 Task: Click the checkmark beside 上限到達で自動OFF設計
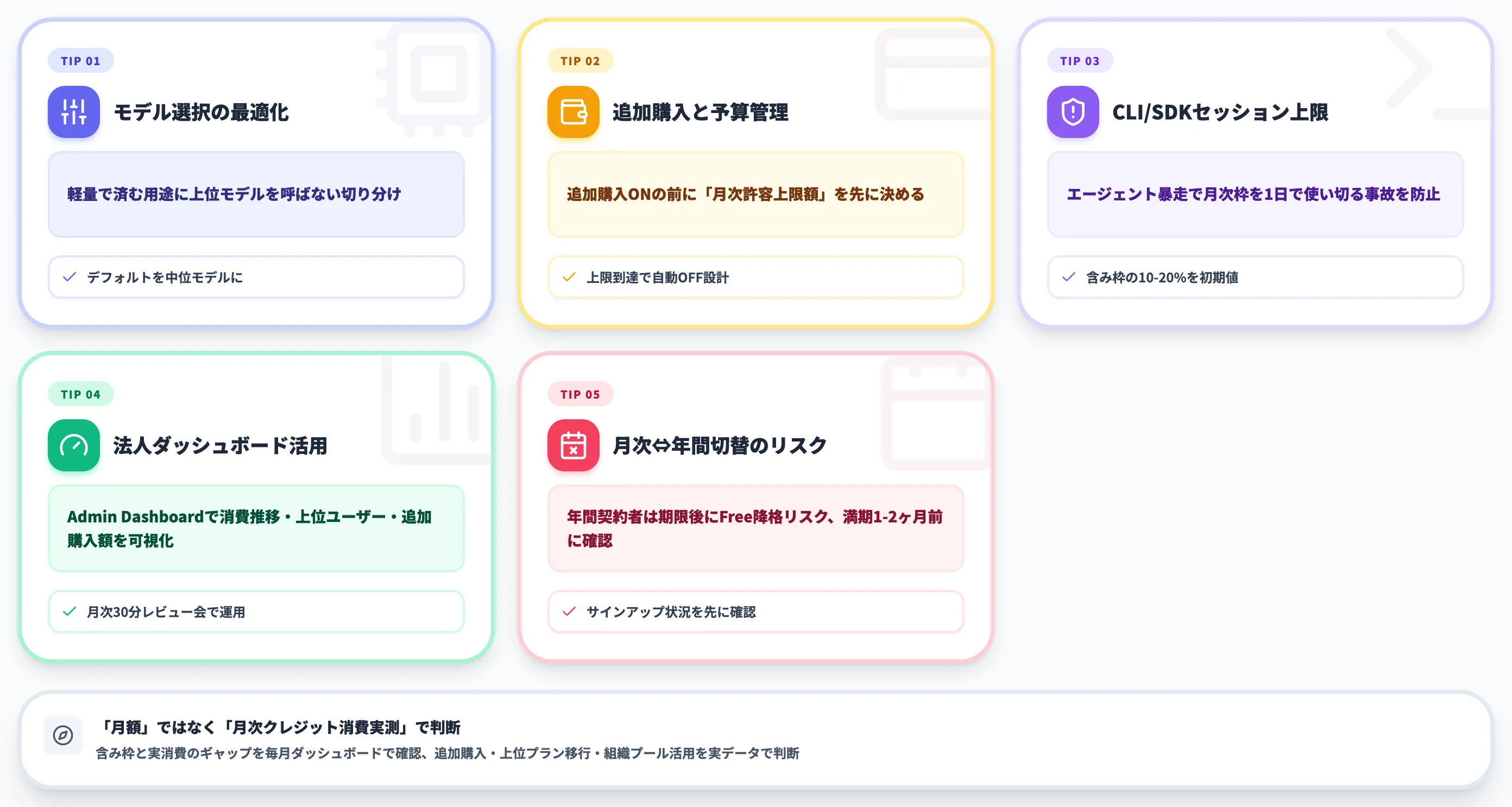point(569,277)
